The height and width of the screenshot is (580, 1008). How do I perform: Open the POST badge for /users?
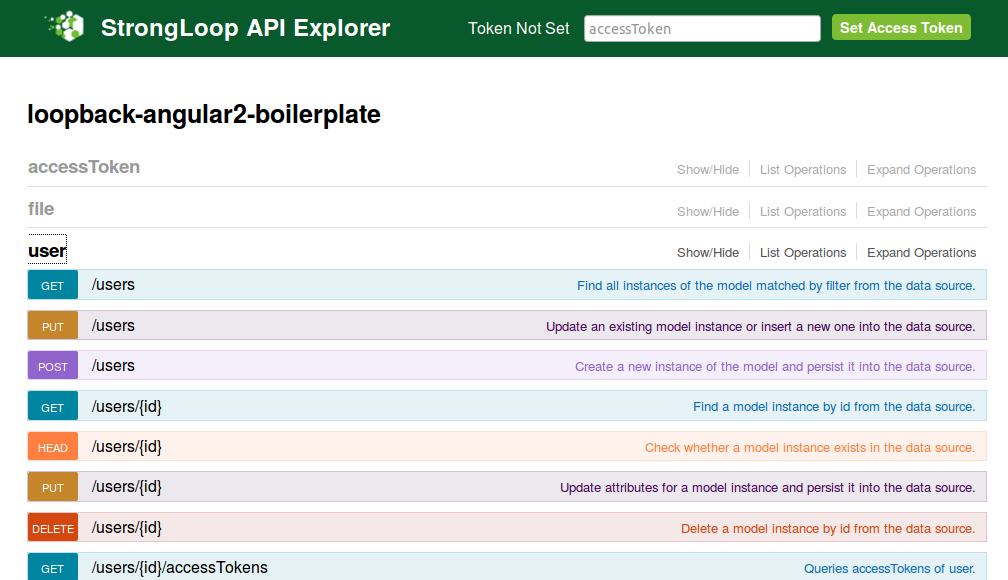click(53, 365)
